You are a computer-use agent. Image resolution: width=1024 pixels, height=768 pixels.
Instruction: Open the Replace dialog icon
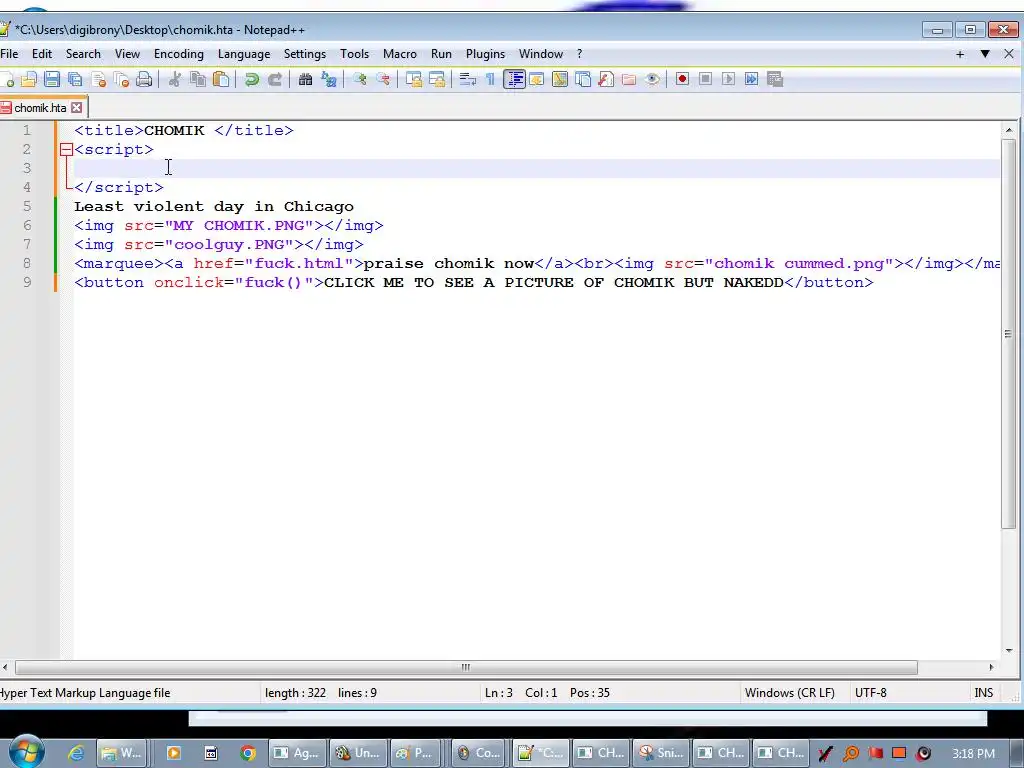(x=328, y=79)
